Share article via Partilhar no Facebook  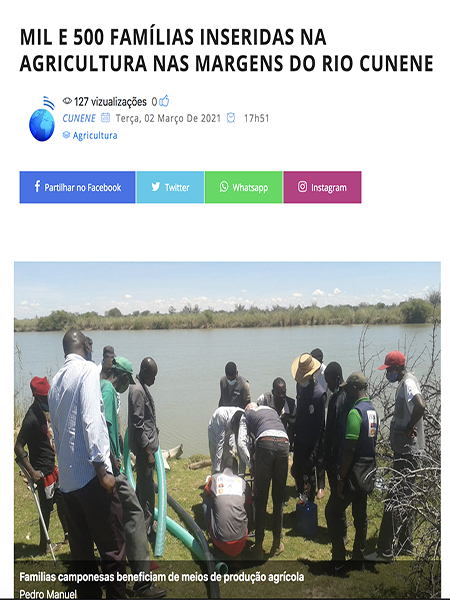point(77,187)
